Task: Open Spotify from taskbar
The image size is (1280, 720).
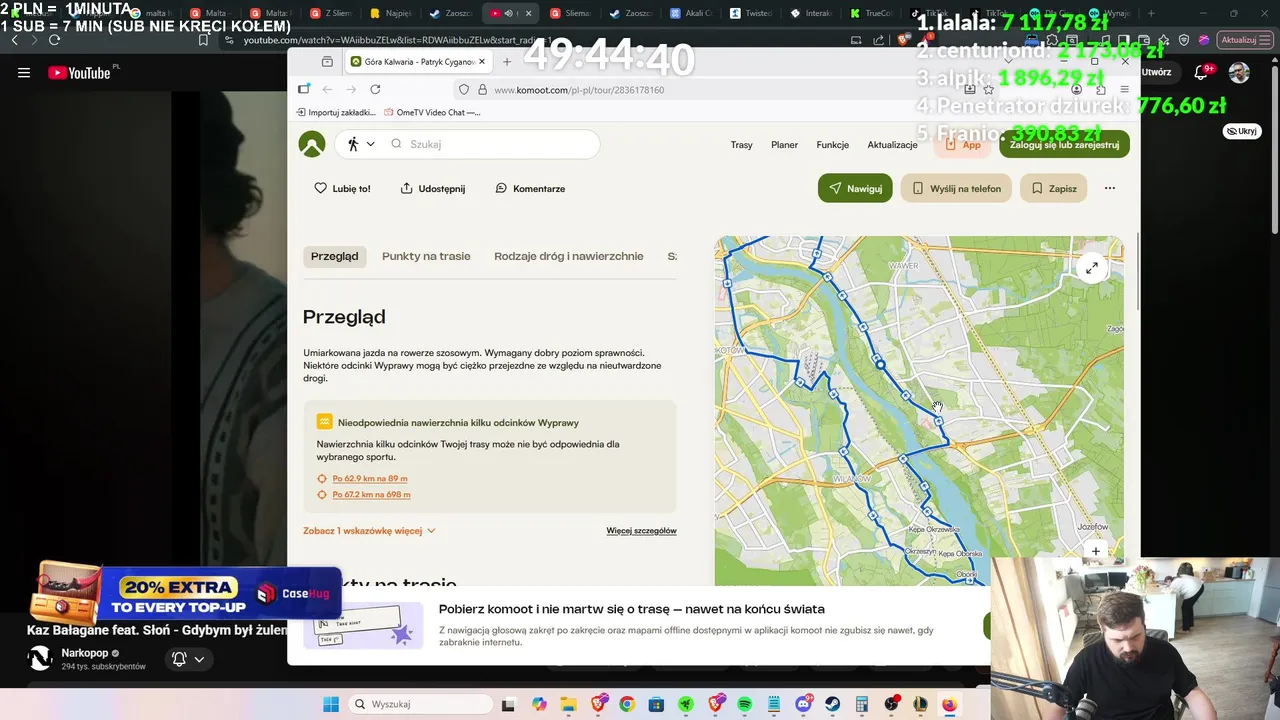Action: click(744, 704)
